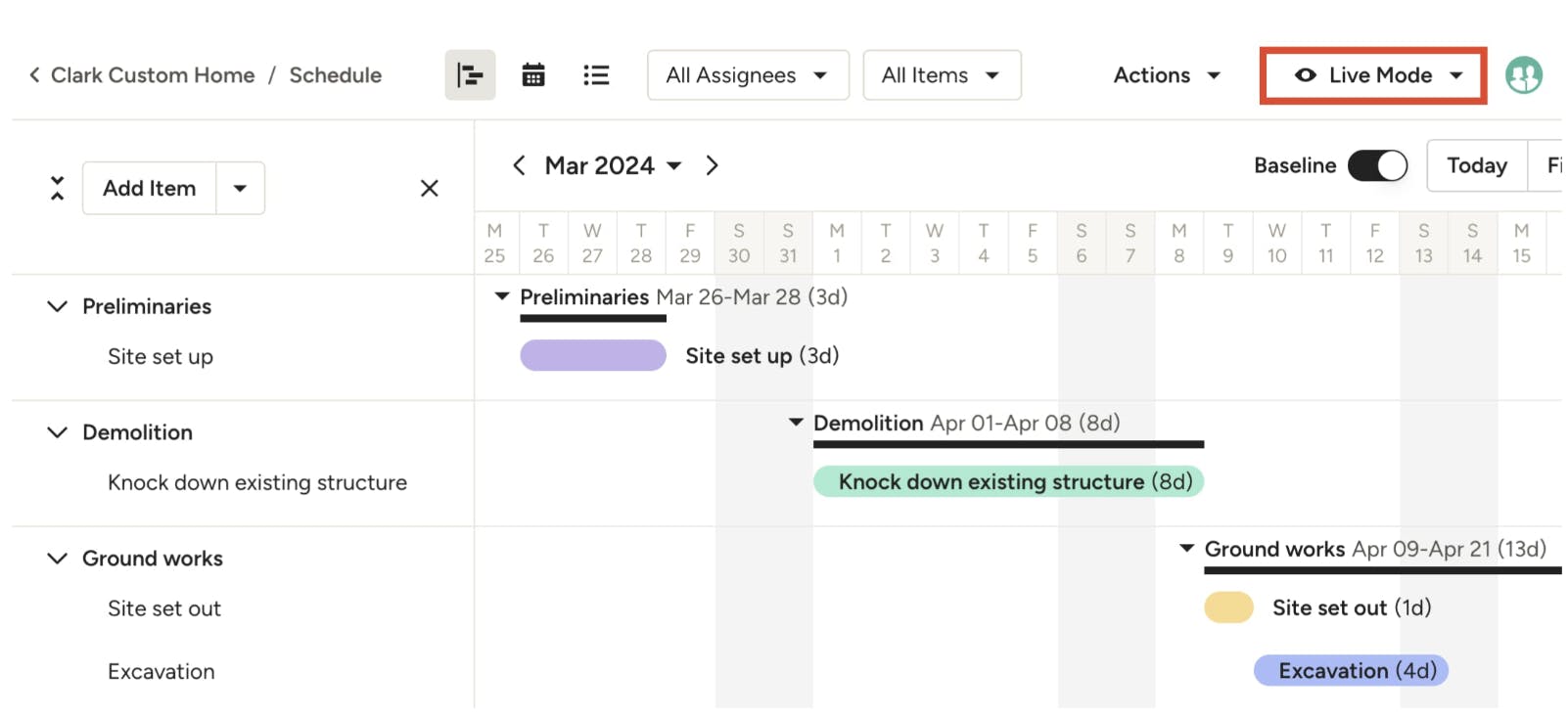Collapse Ground works timeline group

[1186, 549]
